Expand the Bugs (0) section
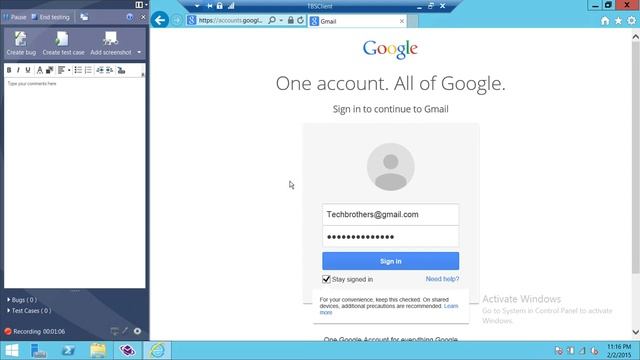 22,300
